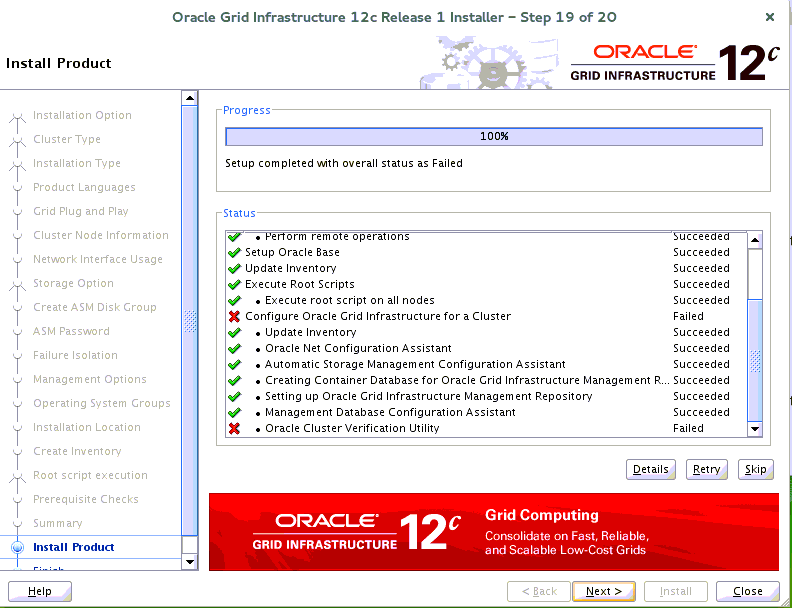Retry the failed configuration step
The image size is (792, 608).
[x=706, y=469]
